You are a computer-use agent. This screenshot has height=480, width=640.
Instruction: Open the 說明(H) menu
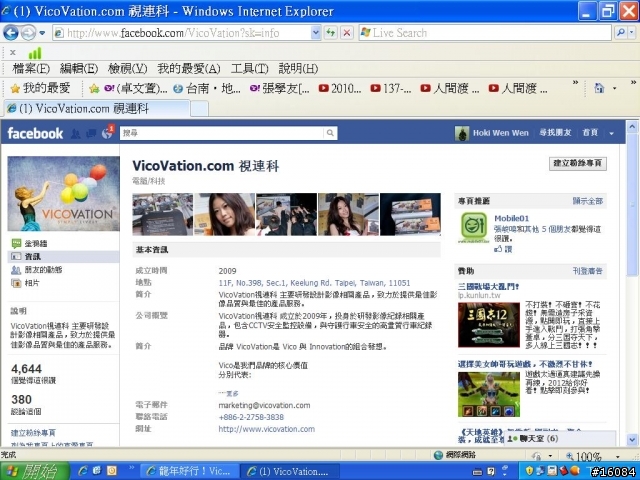point(298,69)
